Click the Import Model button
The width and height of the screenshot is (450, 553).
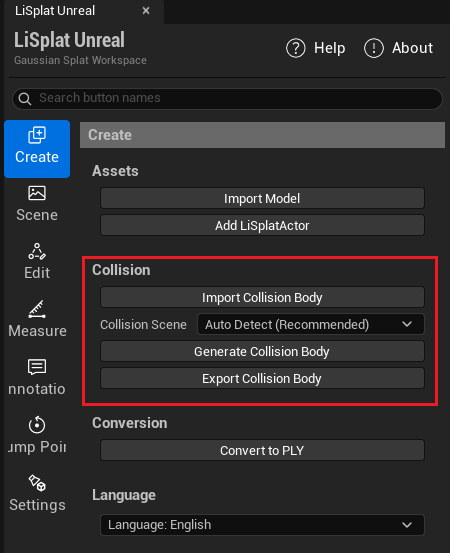coord(262,198)
